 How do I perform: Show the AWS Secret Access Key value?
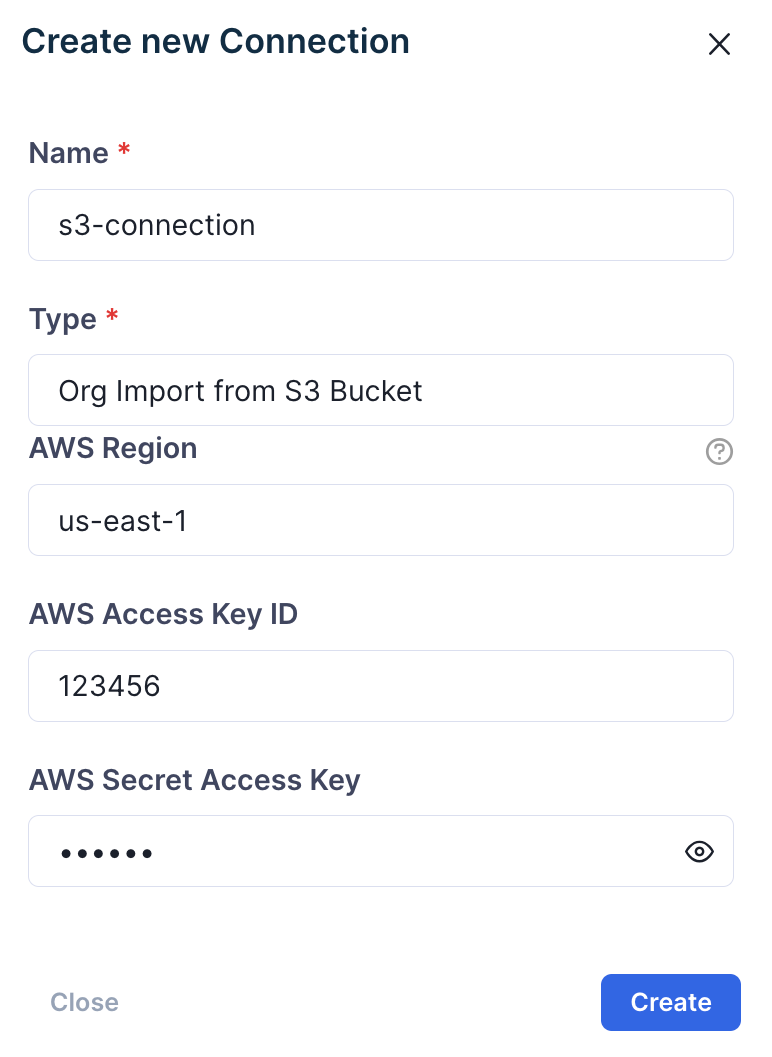pyautogui.click(x=699, y=851)
